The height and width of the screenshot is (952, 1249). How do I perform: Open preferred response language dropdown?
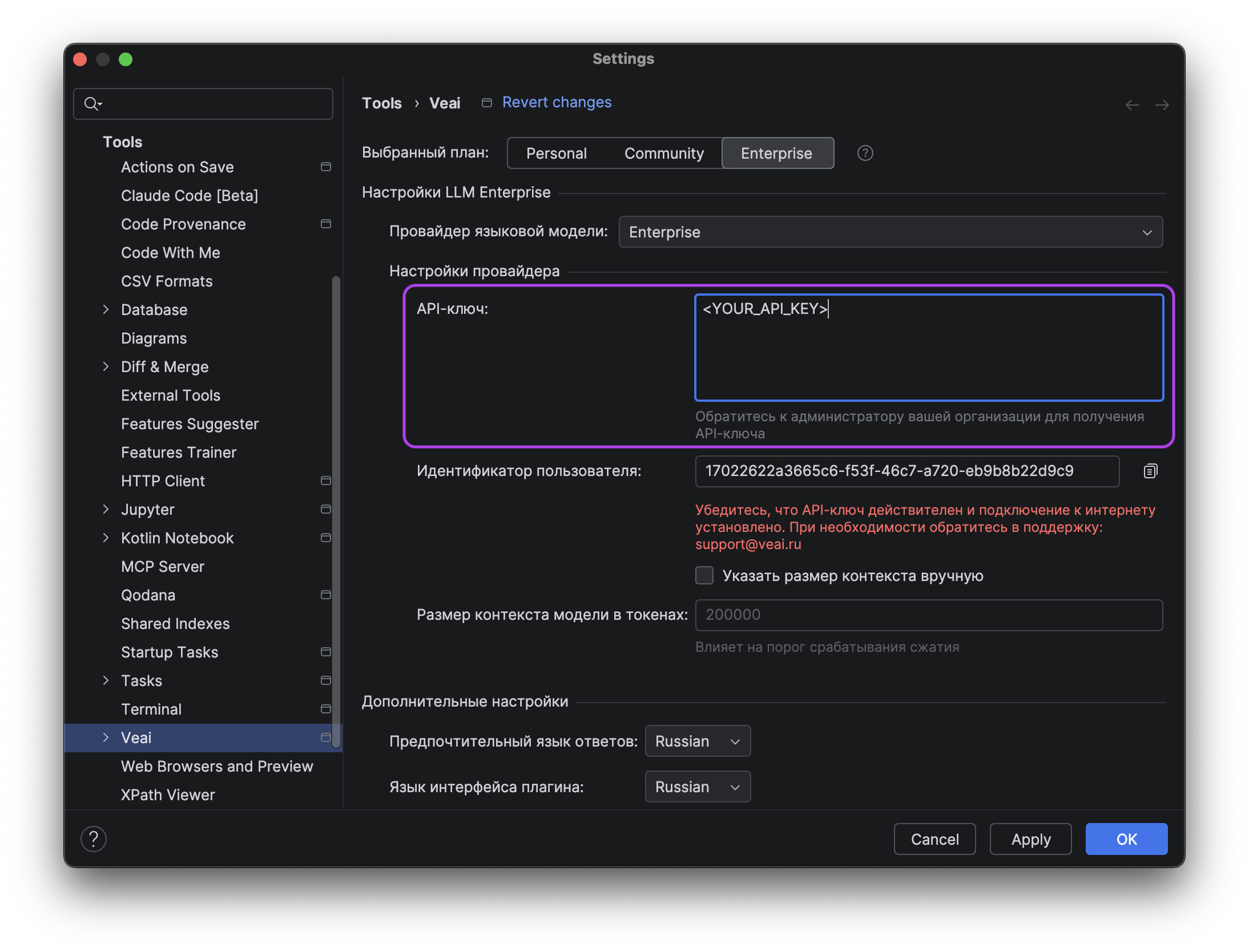698,741
